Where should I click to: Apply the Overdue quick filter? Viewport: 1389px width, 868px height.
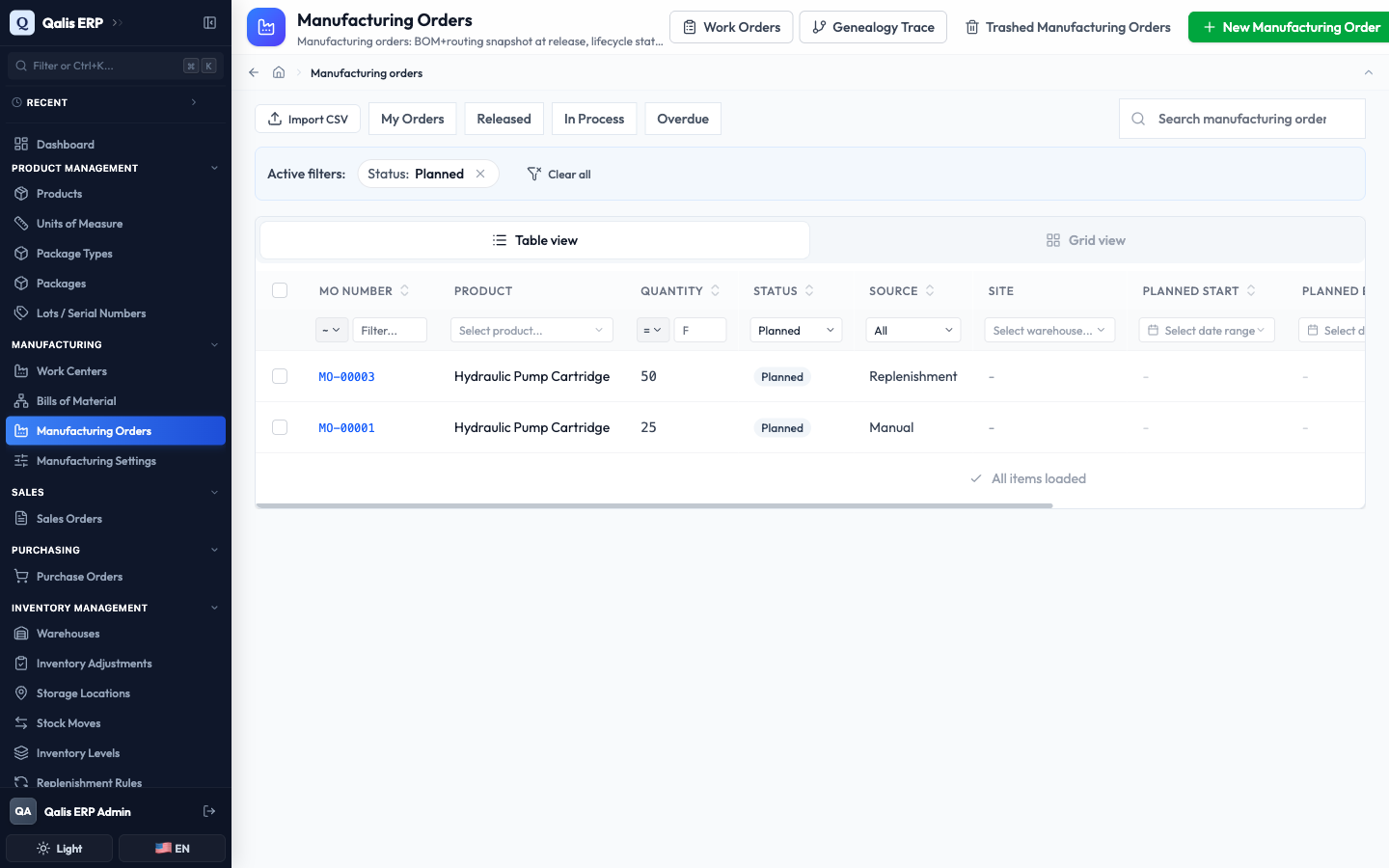(683, 119)
